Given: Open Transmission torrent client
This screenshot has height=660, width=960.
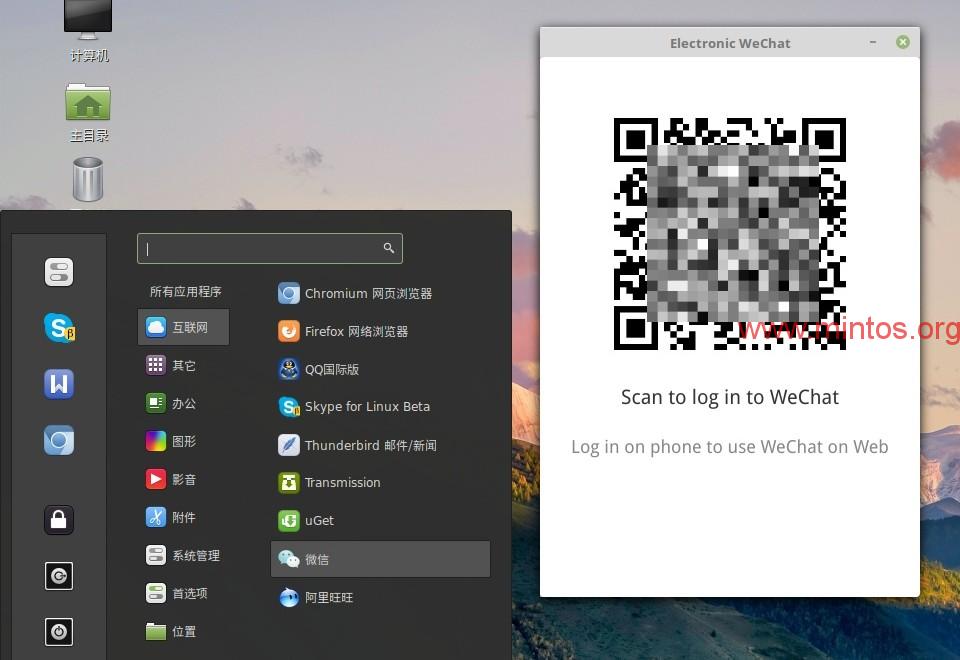Looking at the screenshot, I should pos(342,483).
